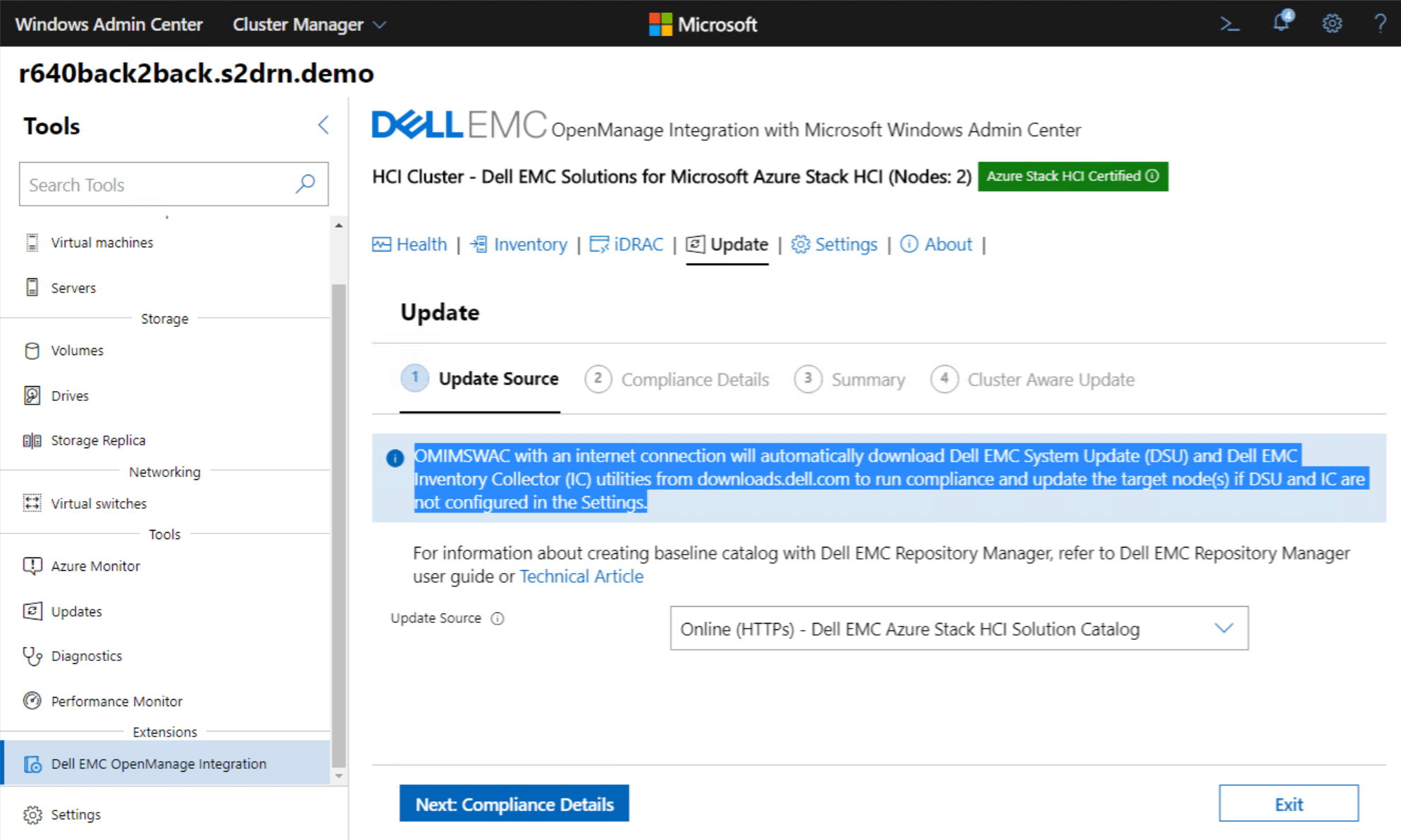Switch to the Health tab
This screenshot has height=840, width=1401.
point(409,245)
